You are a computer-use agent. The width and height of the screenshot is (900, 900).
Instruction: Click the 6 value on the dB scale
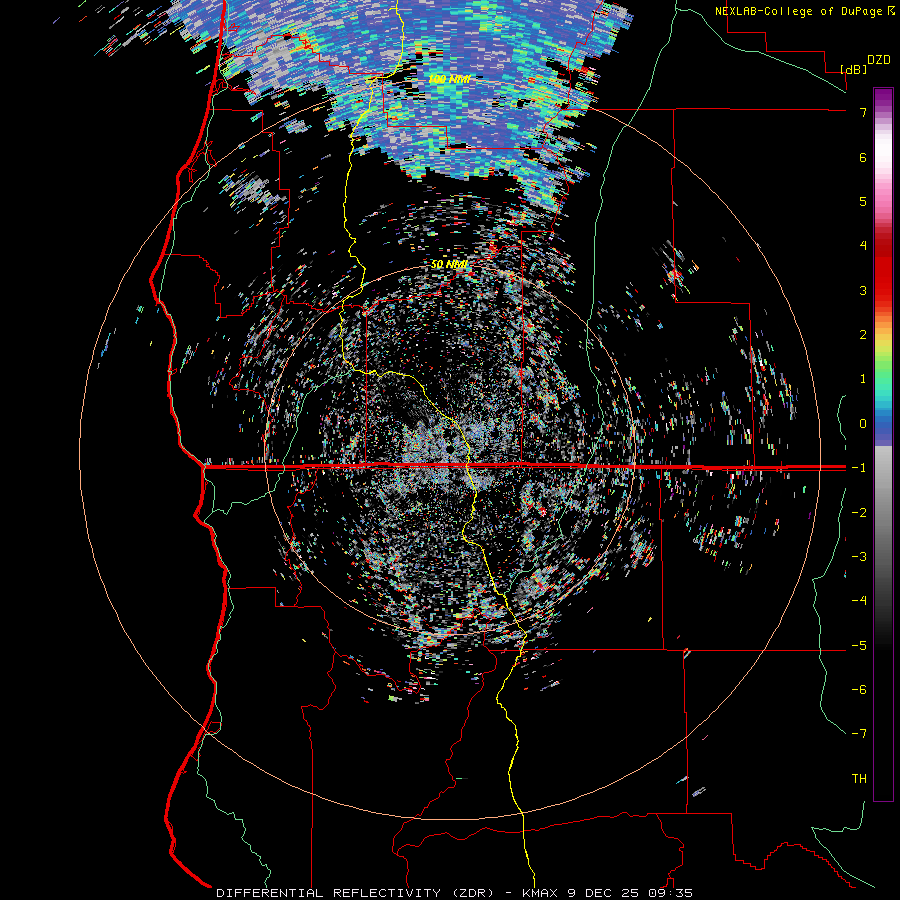coord(863,157)
